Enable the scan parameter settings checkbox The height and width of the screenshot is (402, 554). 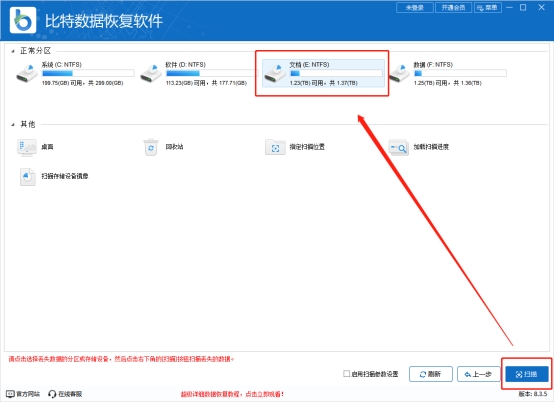point(347,373)
